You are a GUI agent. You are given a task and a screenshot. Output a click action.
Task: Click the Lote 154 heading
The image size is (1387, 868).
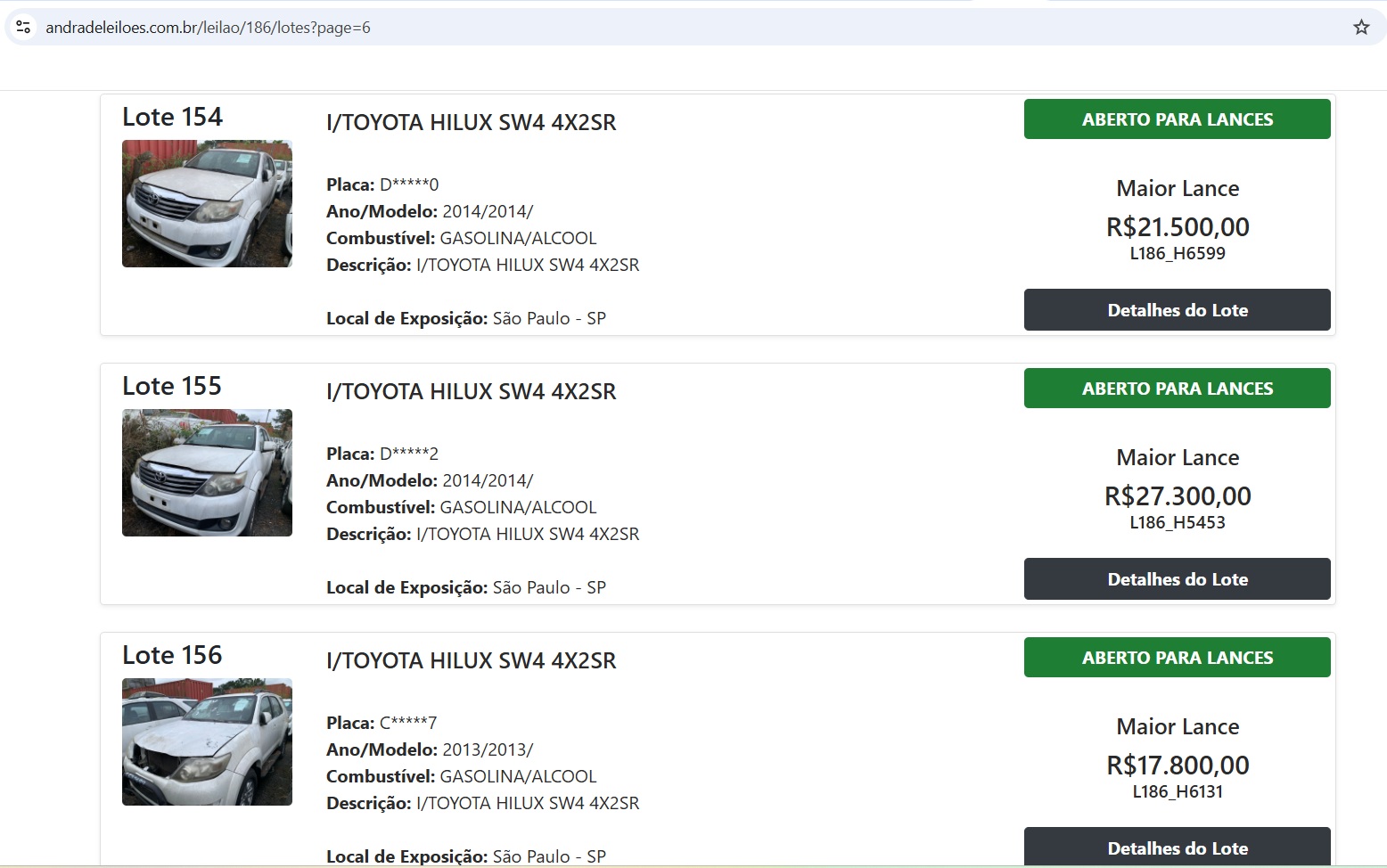[x=172, y=117]
